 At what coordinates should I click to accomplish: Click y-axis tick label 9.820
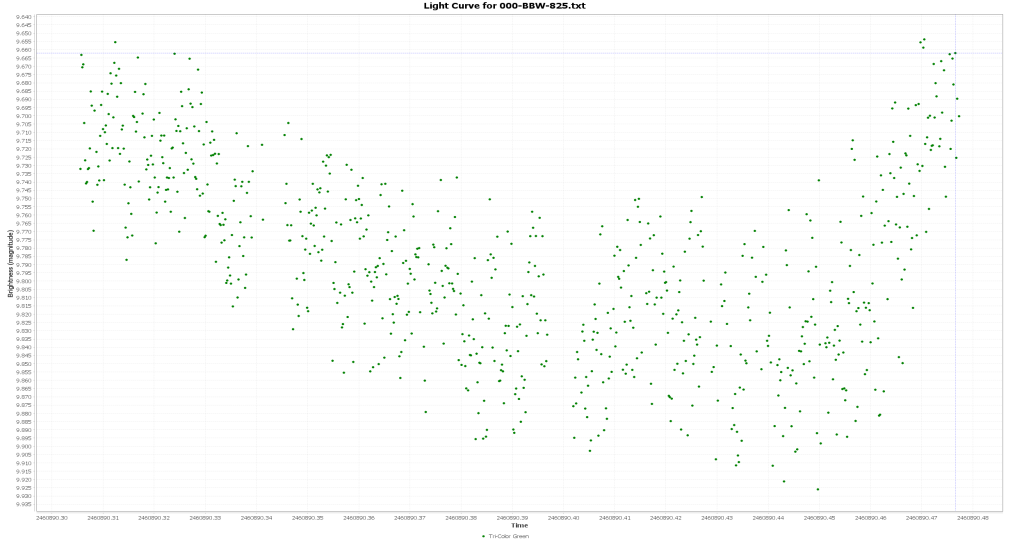tap(23, 314)
